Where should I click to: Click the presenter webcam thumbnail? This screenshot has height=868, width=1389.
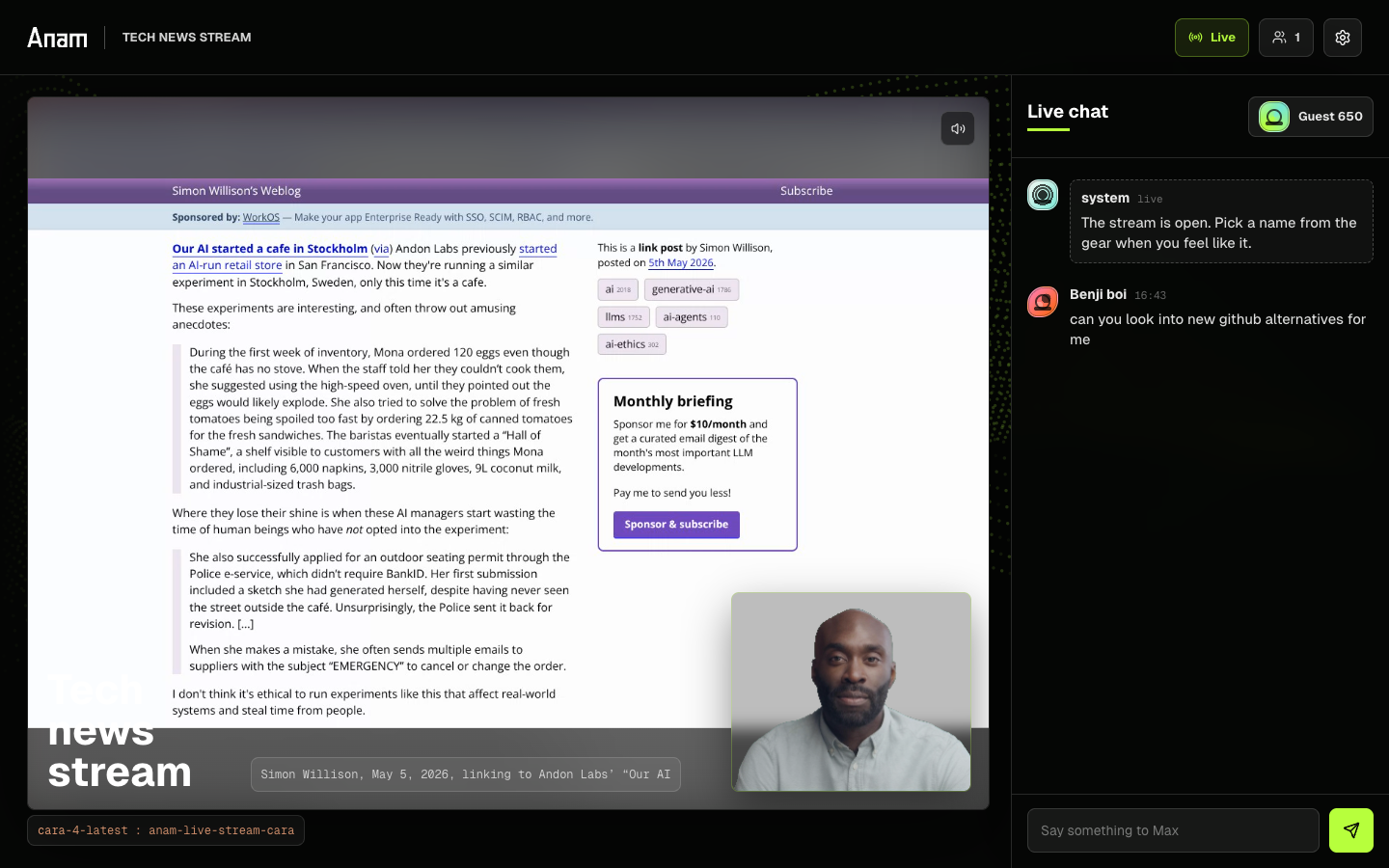coord(851,692)
